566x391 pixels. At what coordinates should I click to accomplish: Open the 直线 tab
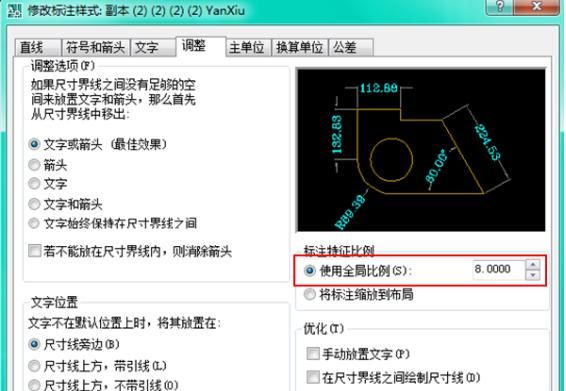click(x=38, y=47)
